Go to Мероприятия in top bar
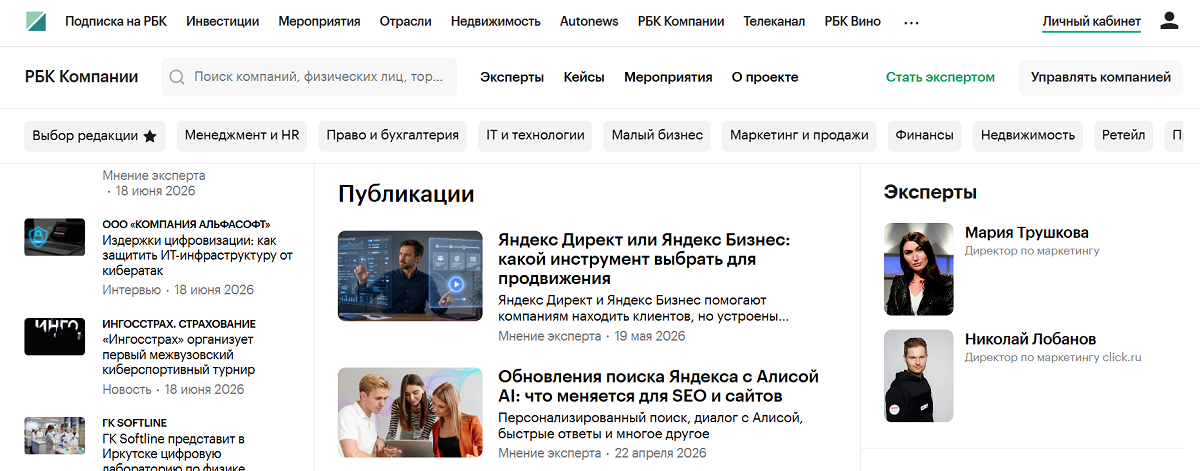 click(x=320, y=21)
